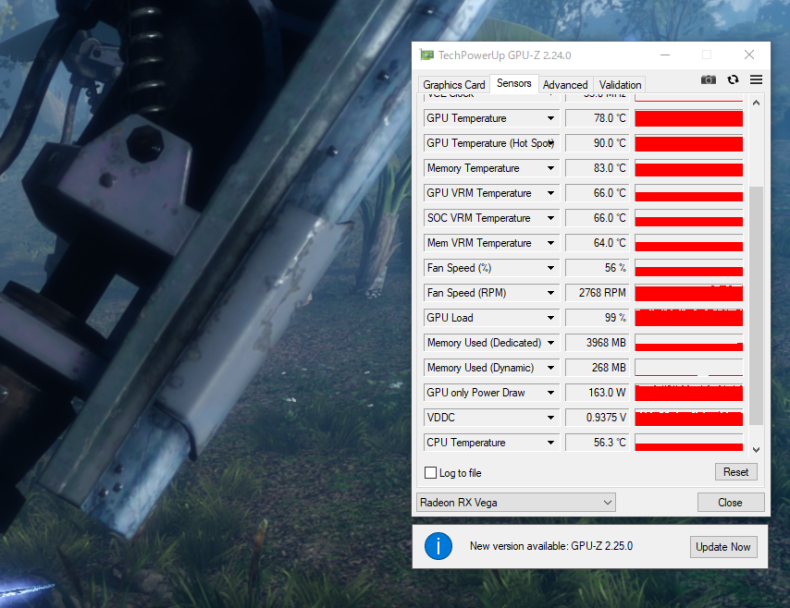Click the Close button at bottom

tap(730, 502)
